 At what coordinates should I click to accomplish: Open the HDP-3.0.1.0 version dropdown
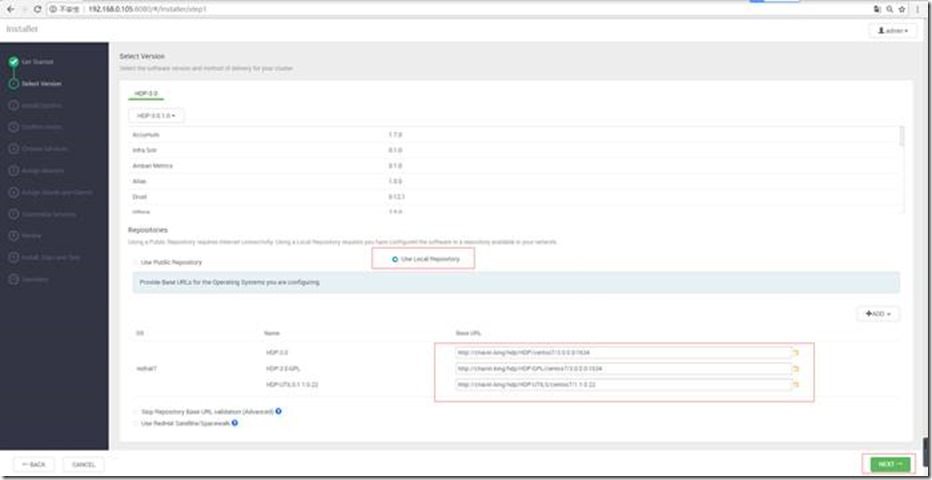point(157,116)
